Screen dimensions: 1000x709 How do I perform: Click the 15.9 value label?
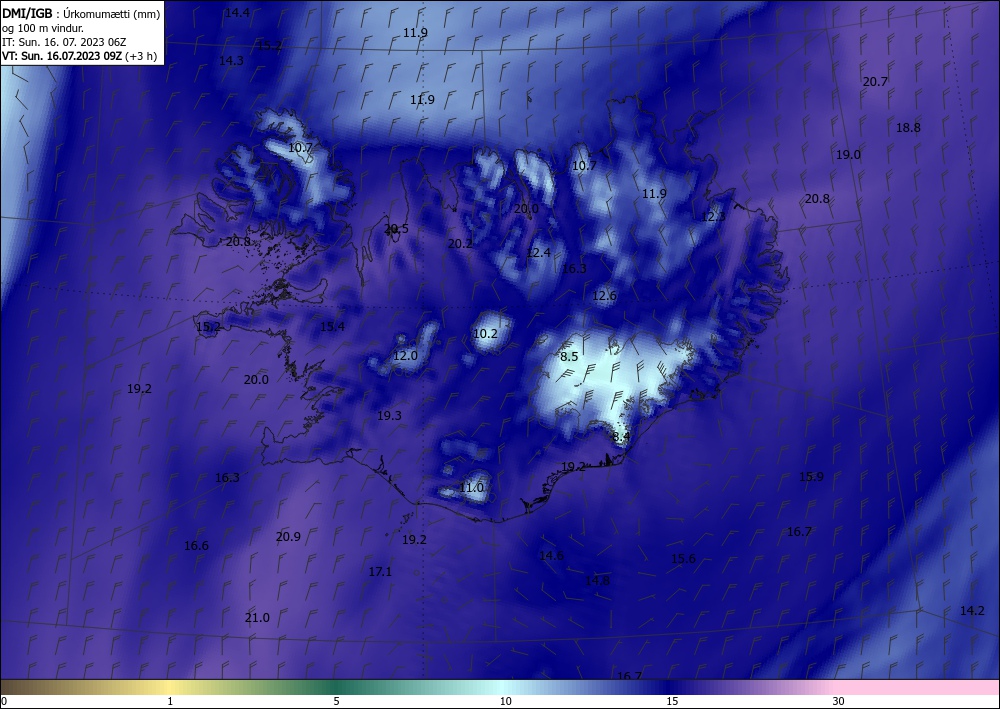point(811,477)
